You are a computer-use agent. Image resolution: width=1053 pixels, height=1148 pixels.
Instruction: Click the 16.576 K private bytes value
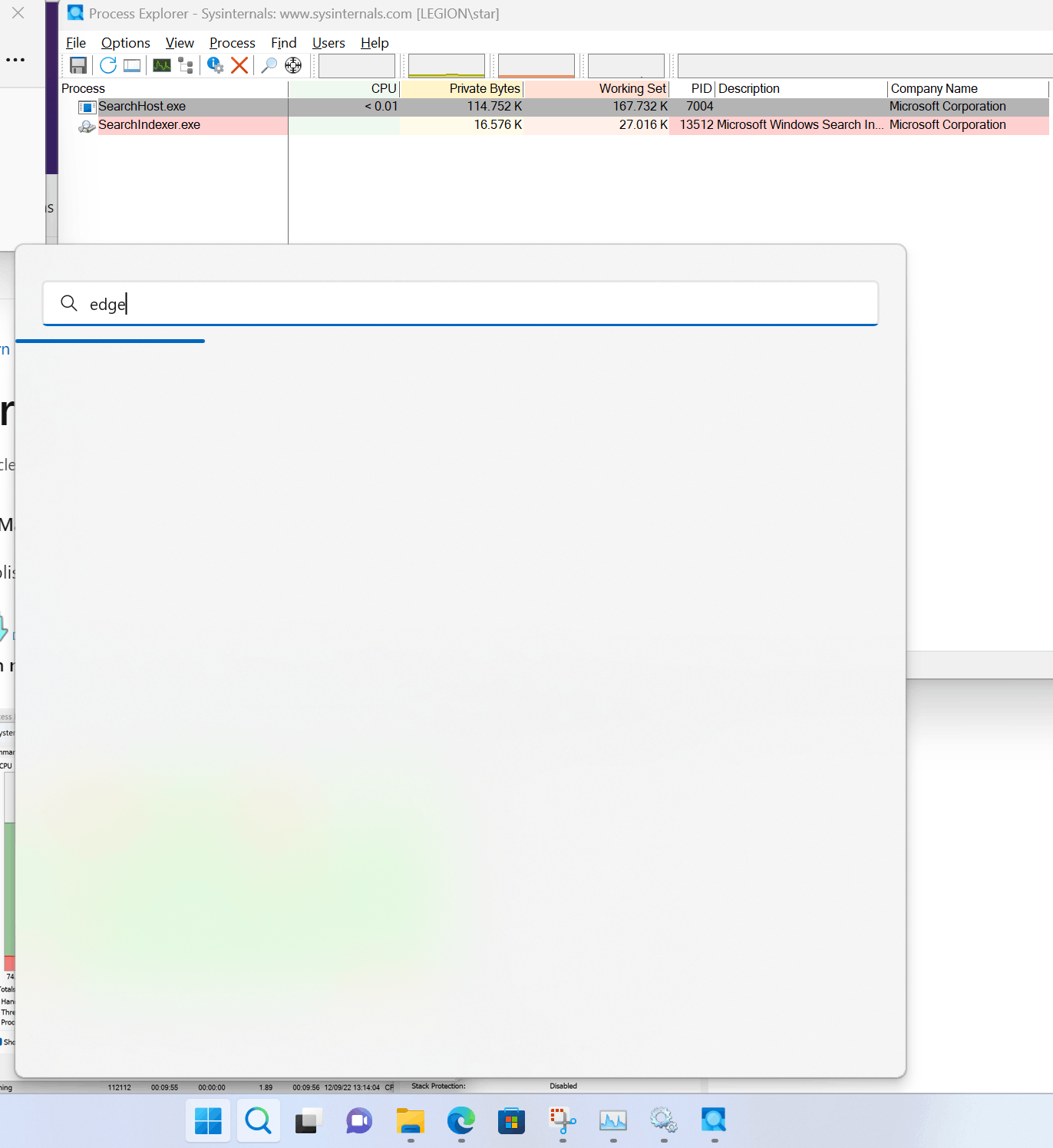click(x=497, y=125)
